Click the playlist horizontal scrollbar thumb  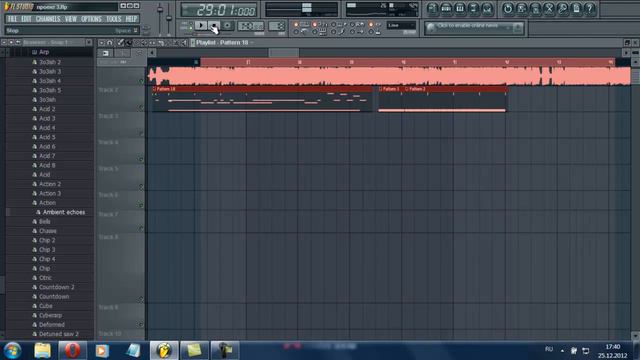click(x=284, y=53)
